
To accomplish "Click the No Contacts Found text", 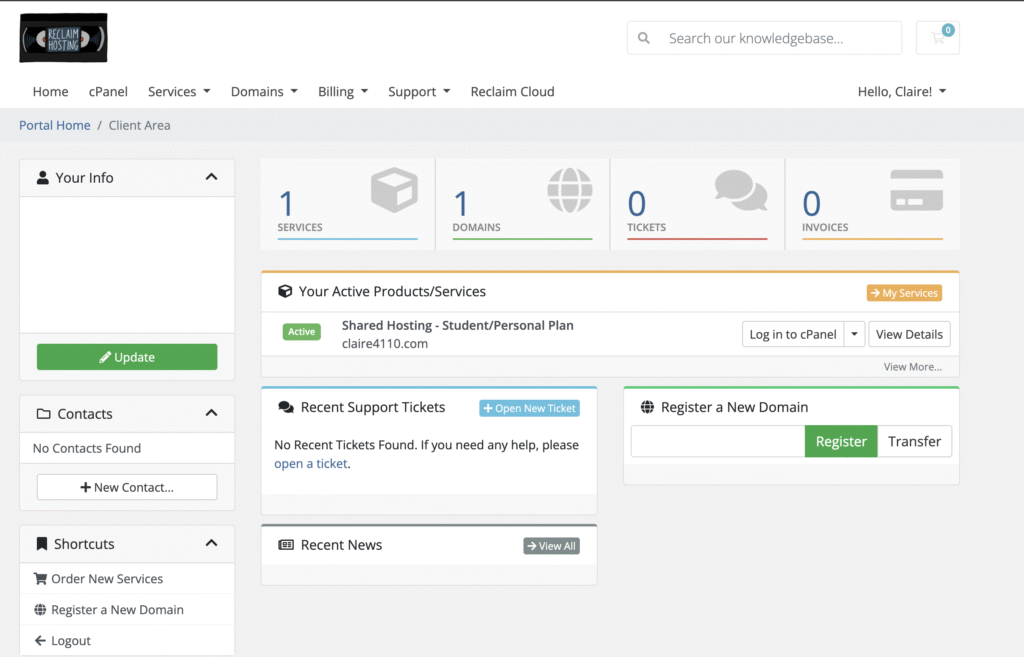I will (87, 448).
